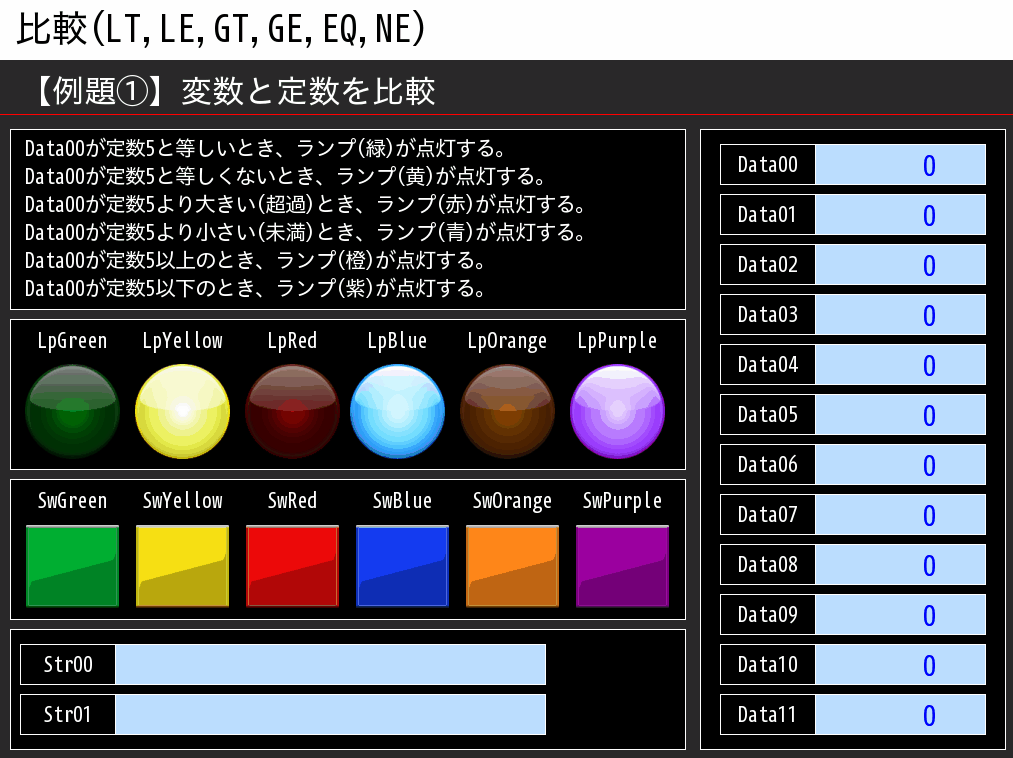The image size is (1013, 758).
Task: Click the line about ランプ(青)が点灯する
Action: [x=305, y=232]
